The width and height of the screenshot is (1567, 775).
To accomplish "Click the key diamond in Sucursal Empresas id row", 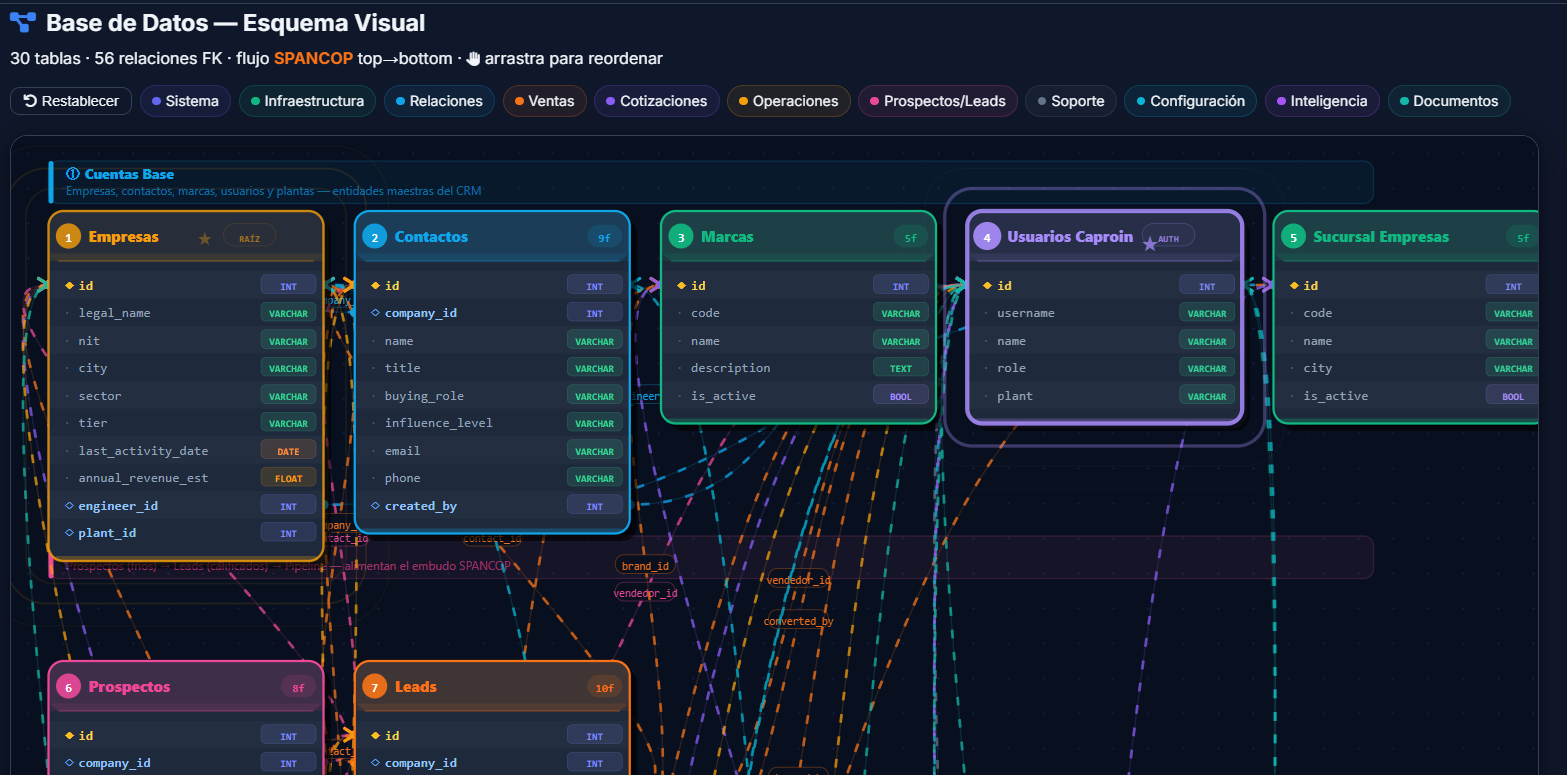I will [x=1294, y=286].
